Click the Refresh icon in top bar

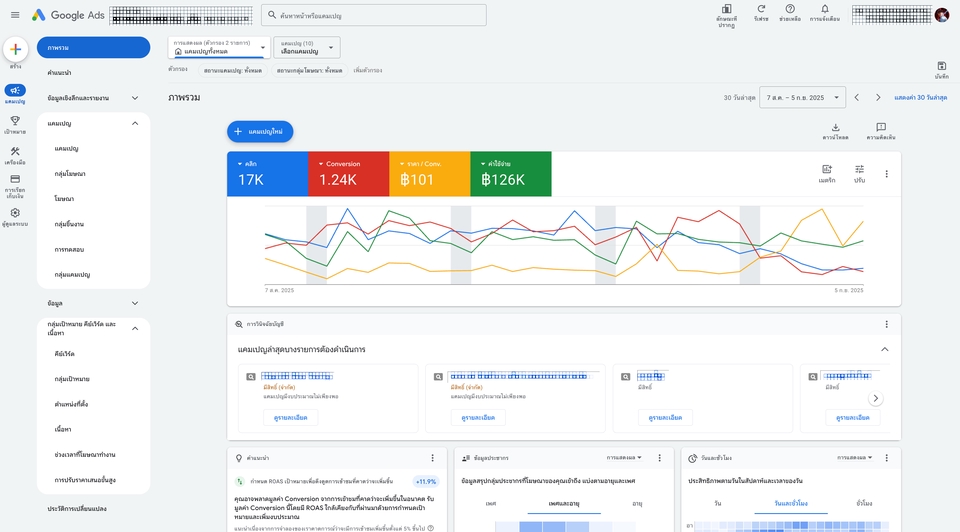[761, 9]
